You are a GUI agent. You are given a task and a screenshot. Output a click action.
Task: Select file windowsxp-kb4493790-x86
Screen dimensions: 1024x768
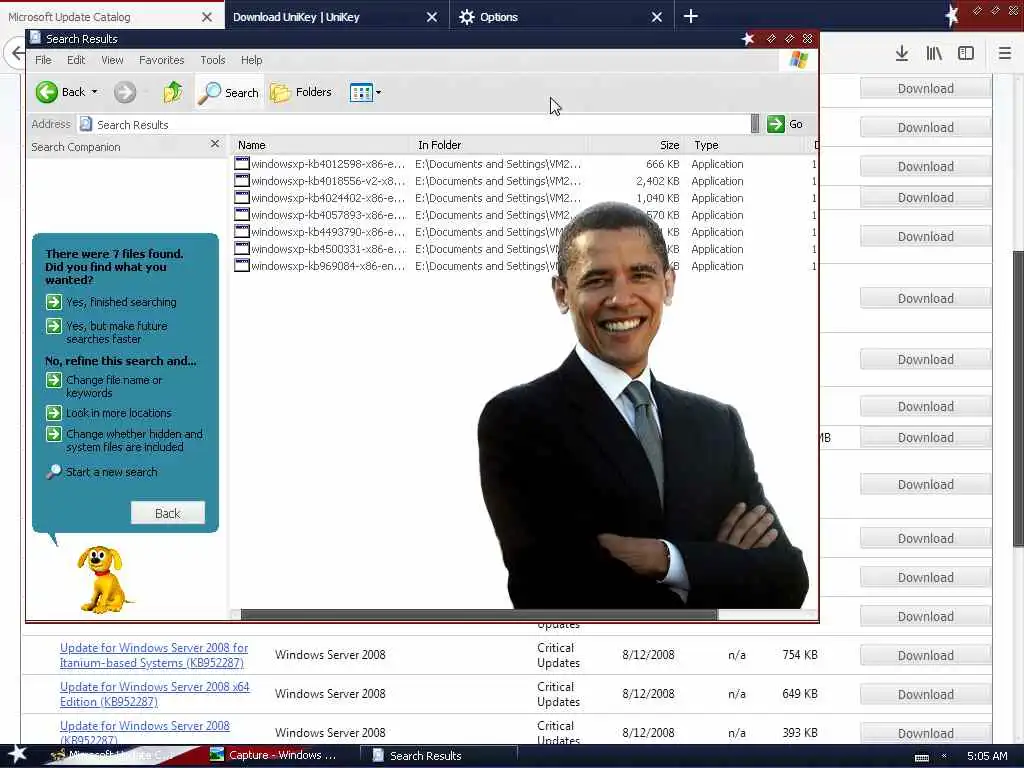(320, 232)
